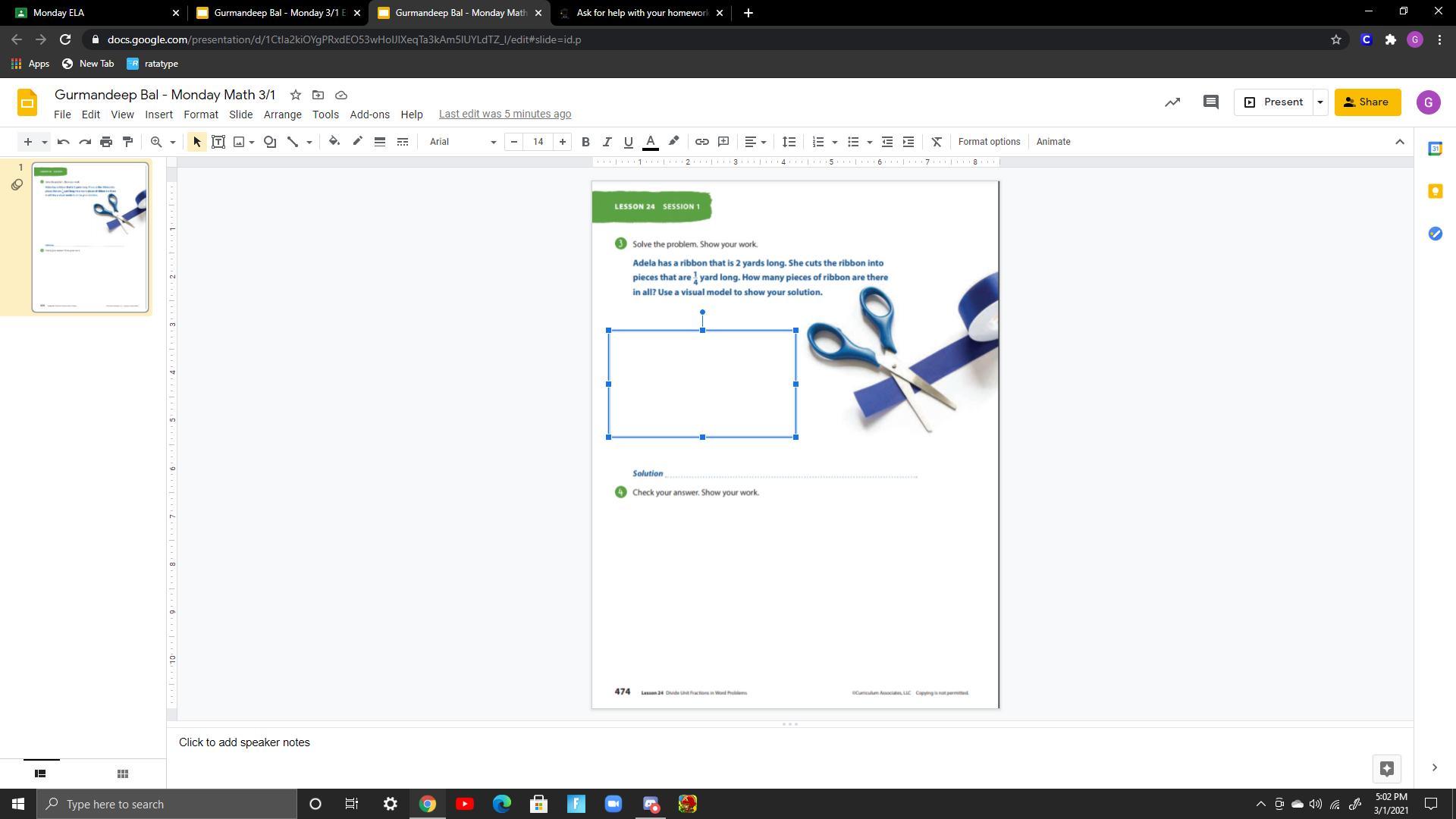Toggle underline formatting
Viewport: 1456px width, 819px height.
(x=628, y=142)
